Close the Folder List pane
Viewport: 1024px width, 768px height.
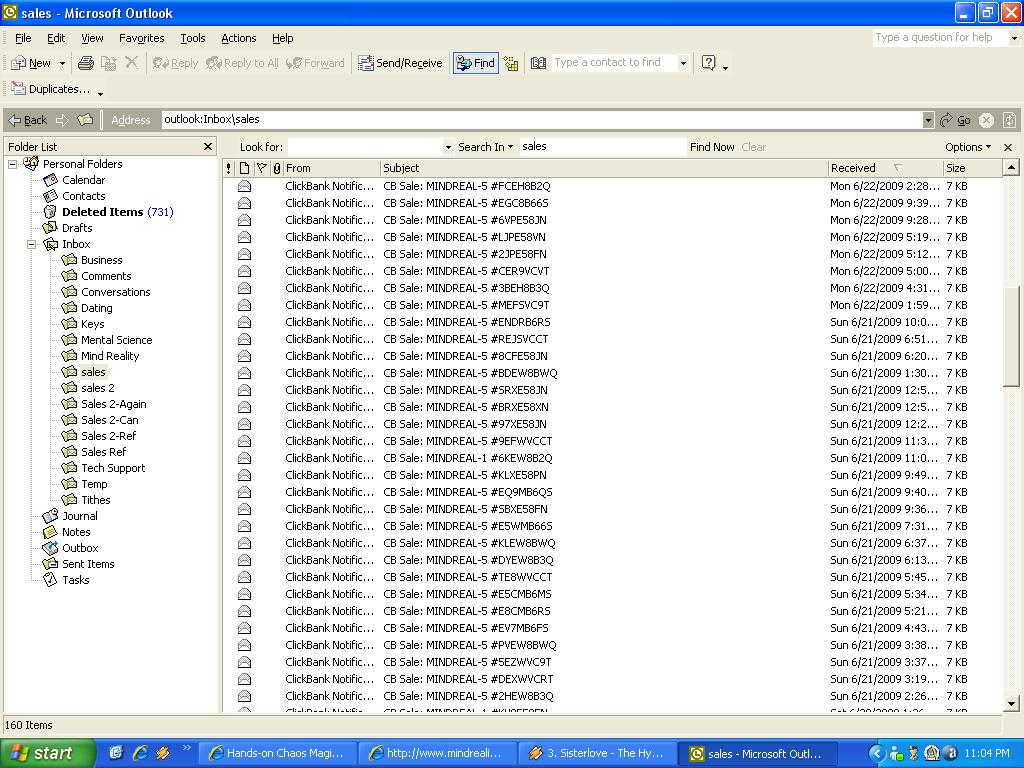click(208, 146)
